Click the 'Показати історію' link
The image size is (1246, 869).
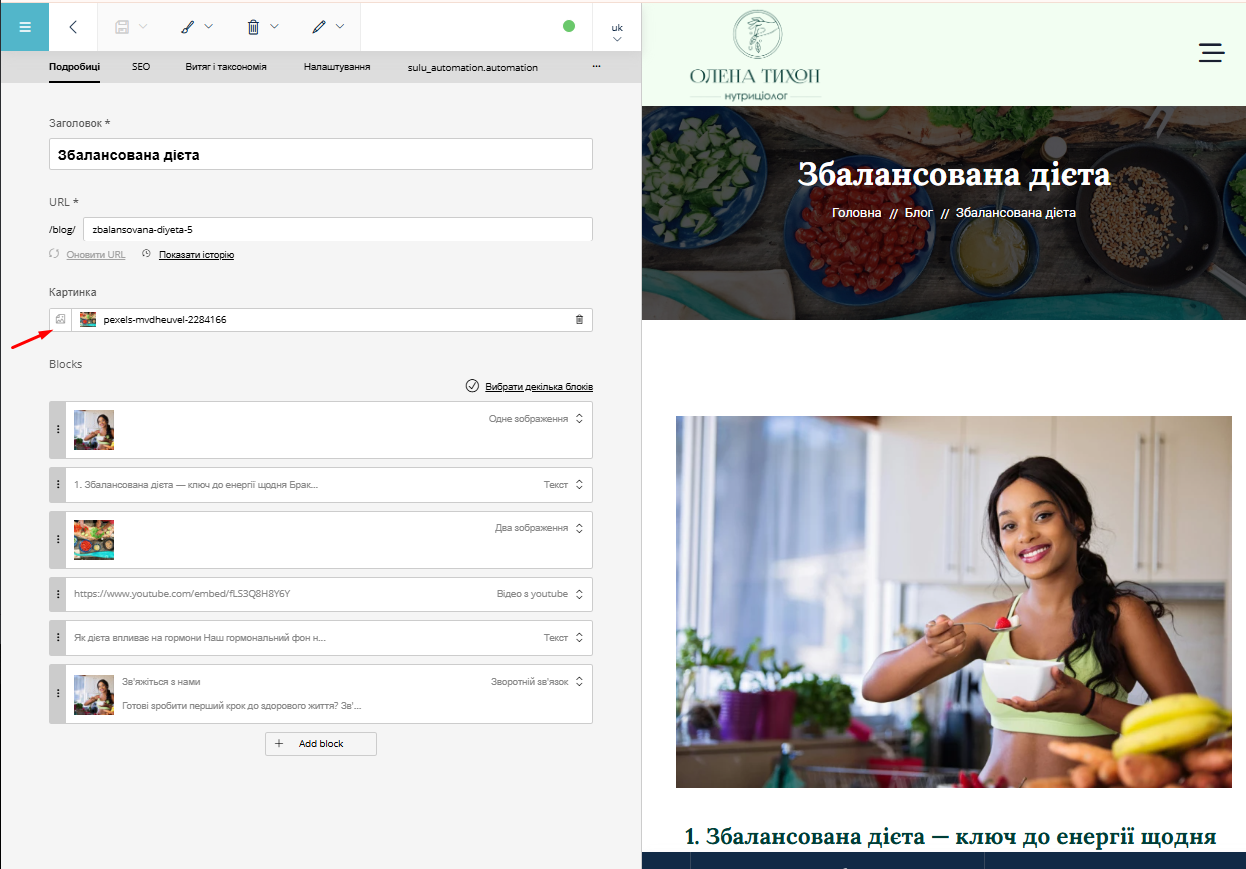(196, 255)
